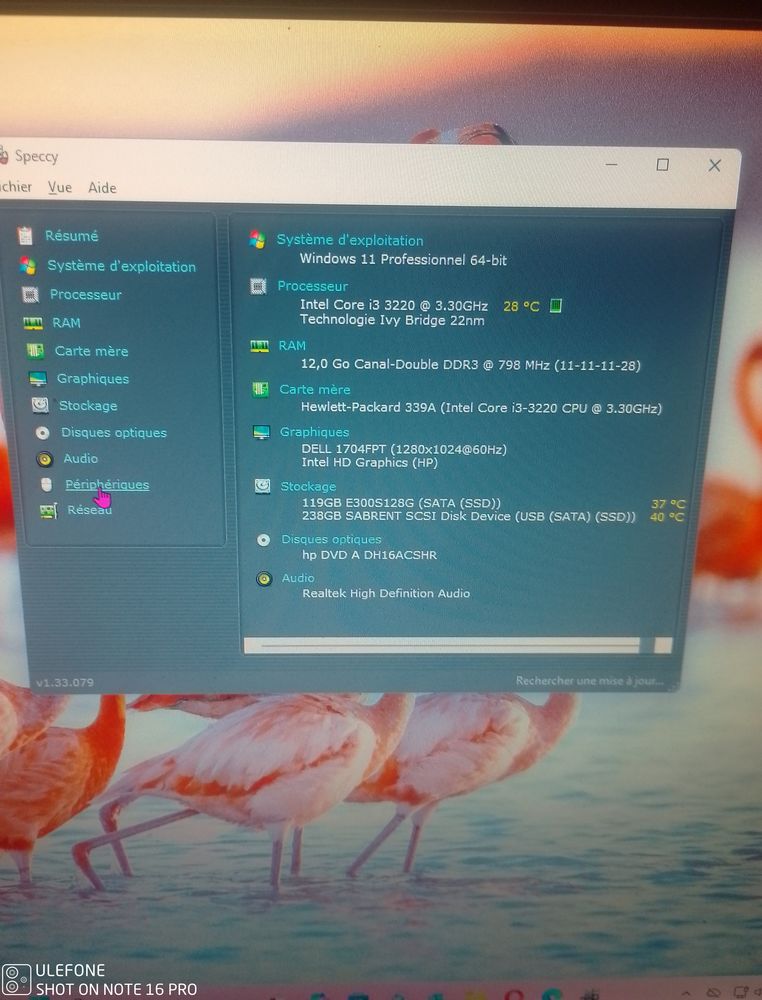Select RAM in the sidebar
This screenshot has width=762, height=1000.
pos(66,323)
